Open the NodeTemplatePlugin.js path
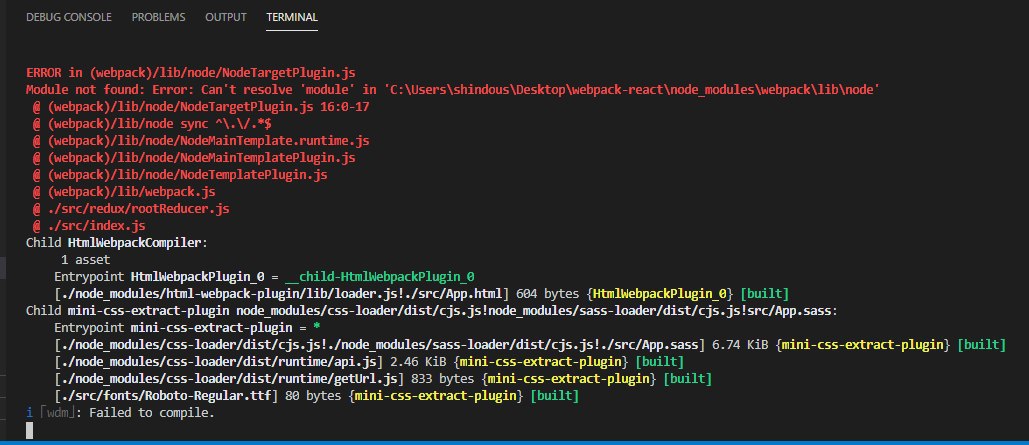 tap(188, 175)
